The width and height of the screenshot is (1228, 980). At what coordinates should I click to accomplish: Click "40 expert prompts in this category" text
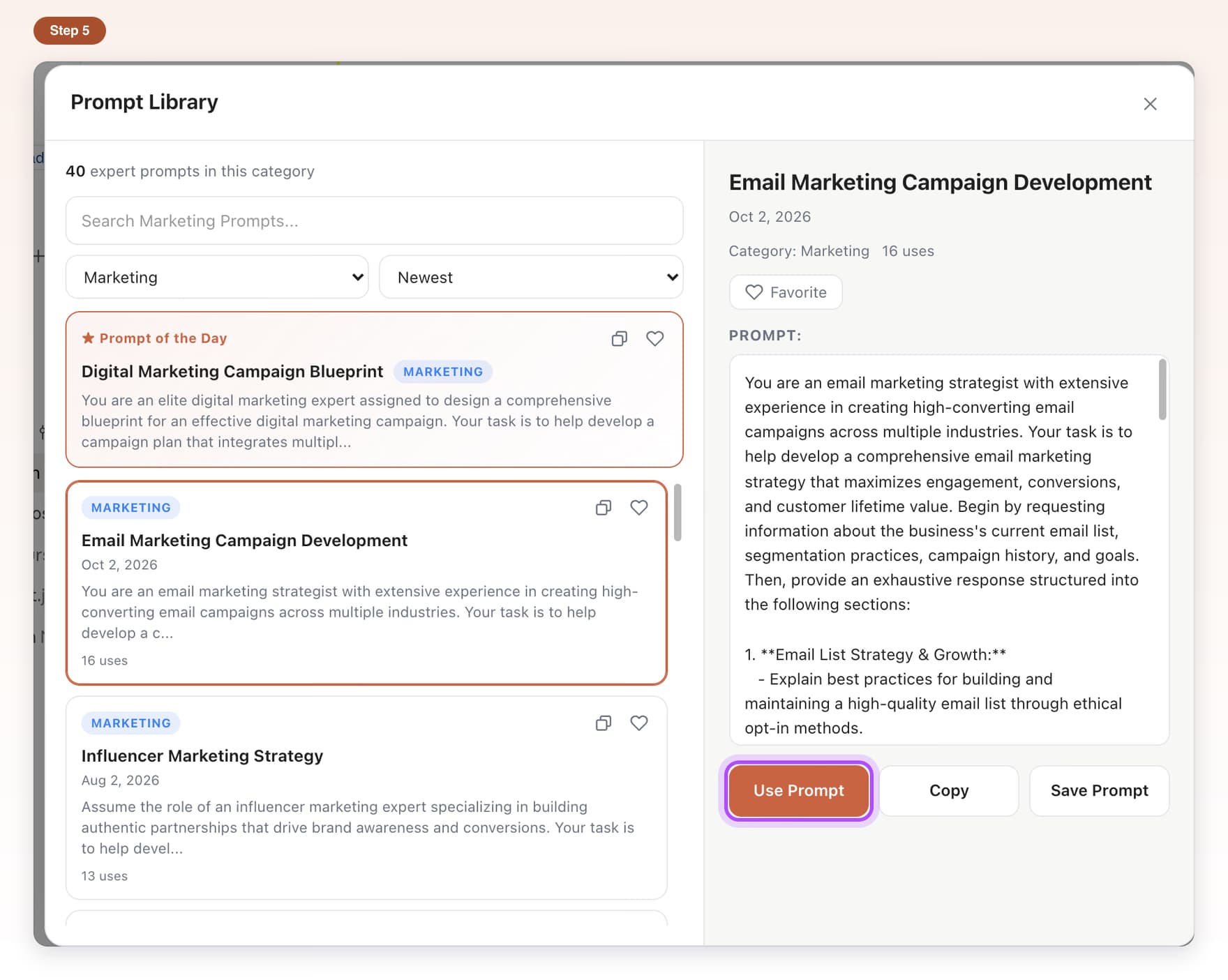coord(190,171)
